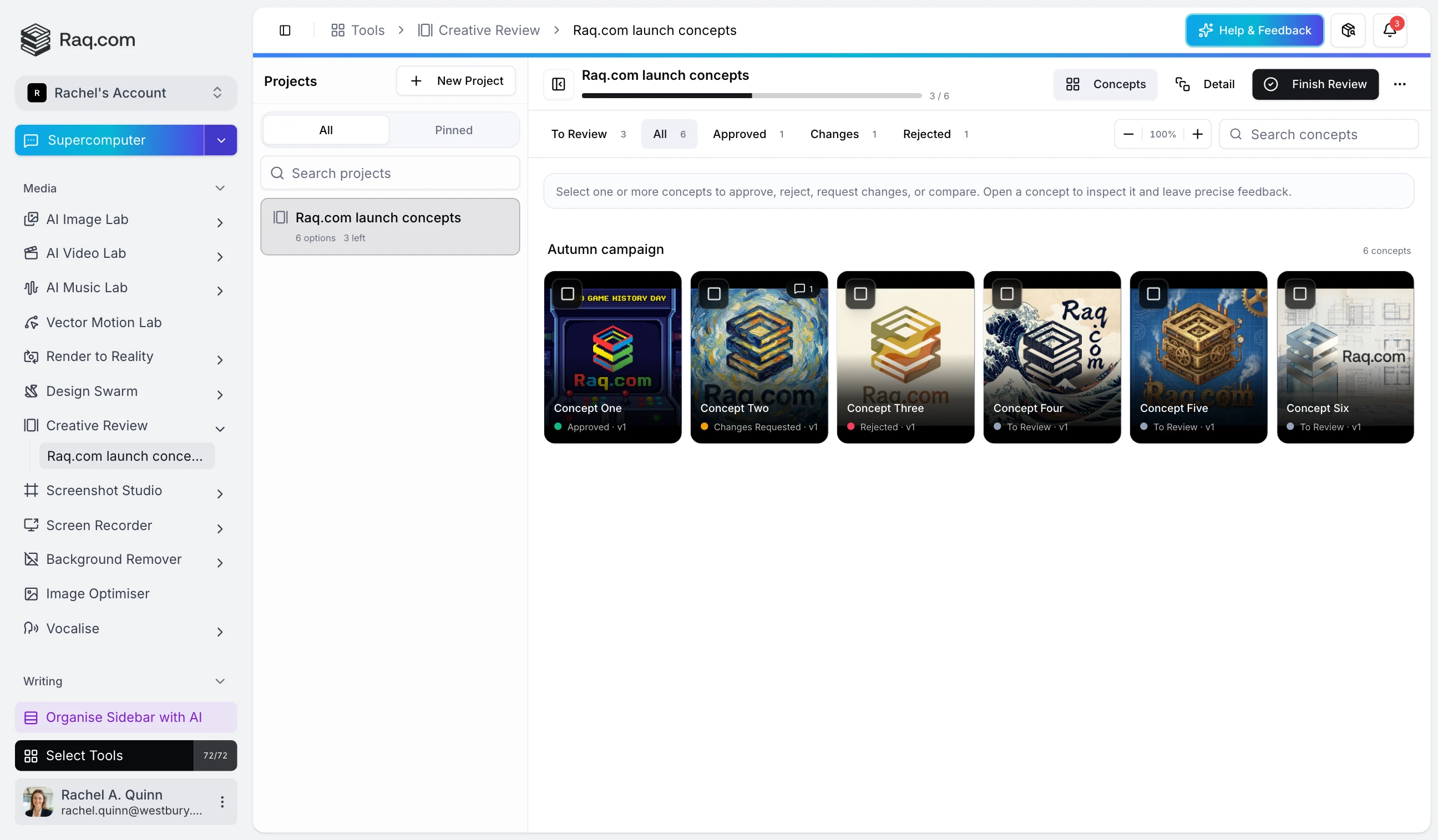Click the Tools breadcrumb

[358, 30]
